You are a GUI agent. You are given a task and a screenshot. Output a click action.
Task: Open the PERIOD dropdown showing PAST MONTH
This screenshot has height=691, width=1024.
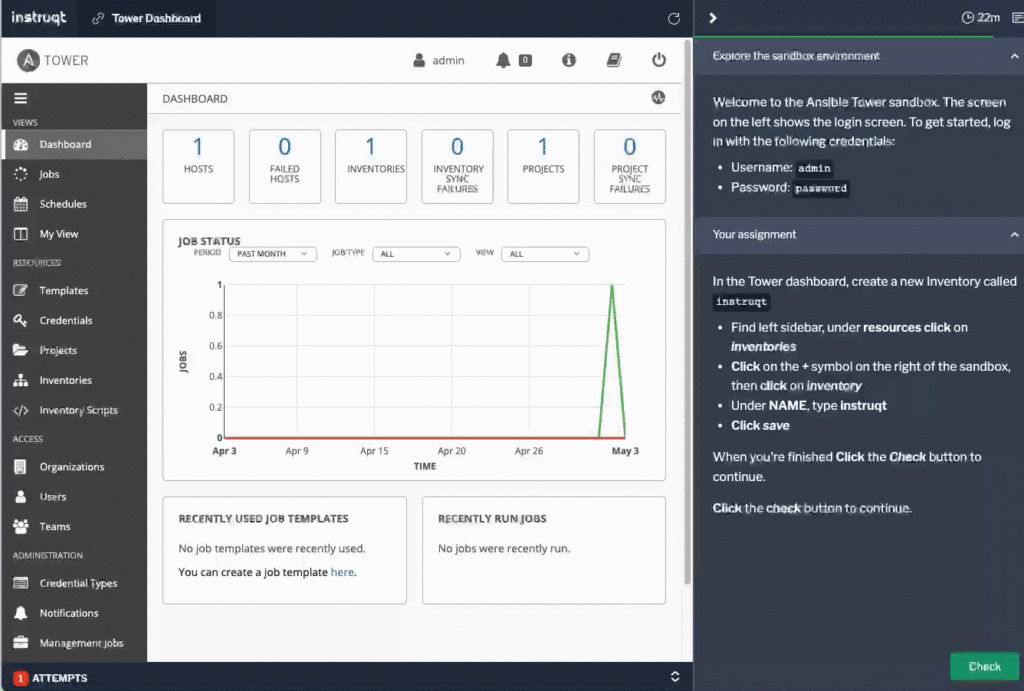pyautogui.click(x=272, y=254)
